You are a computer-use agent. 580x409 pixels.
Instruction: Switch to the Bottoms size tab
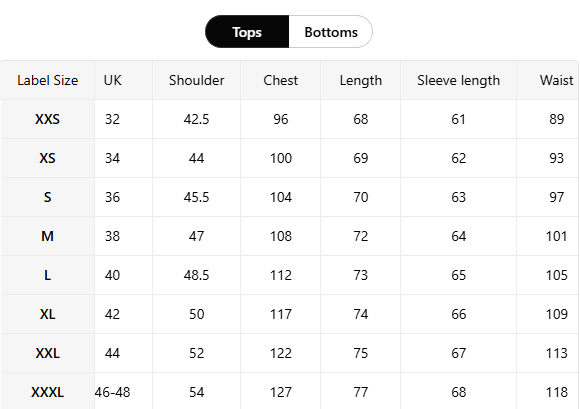click(x=331, y=32)
